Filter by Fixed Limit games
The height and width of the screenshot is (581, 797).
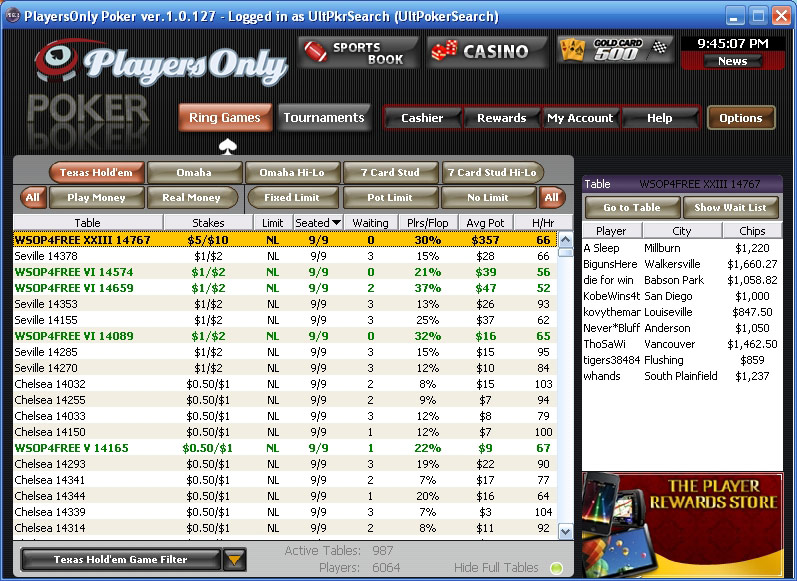tap(292, 197)
